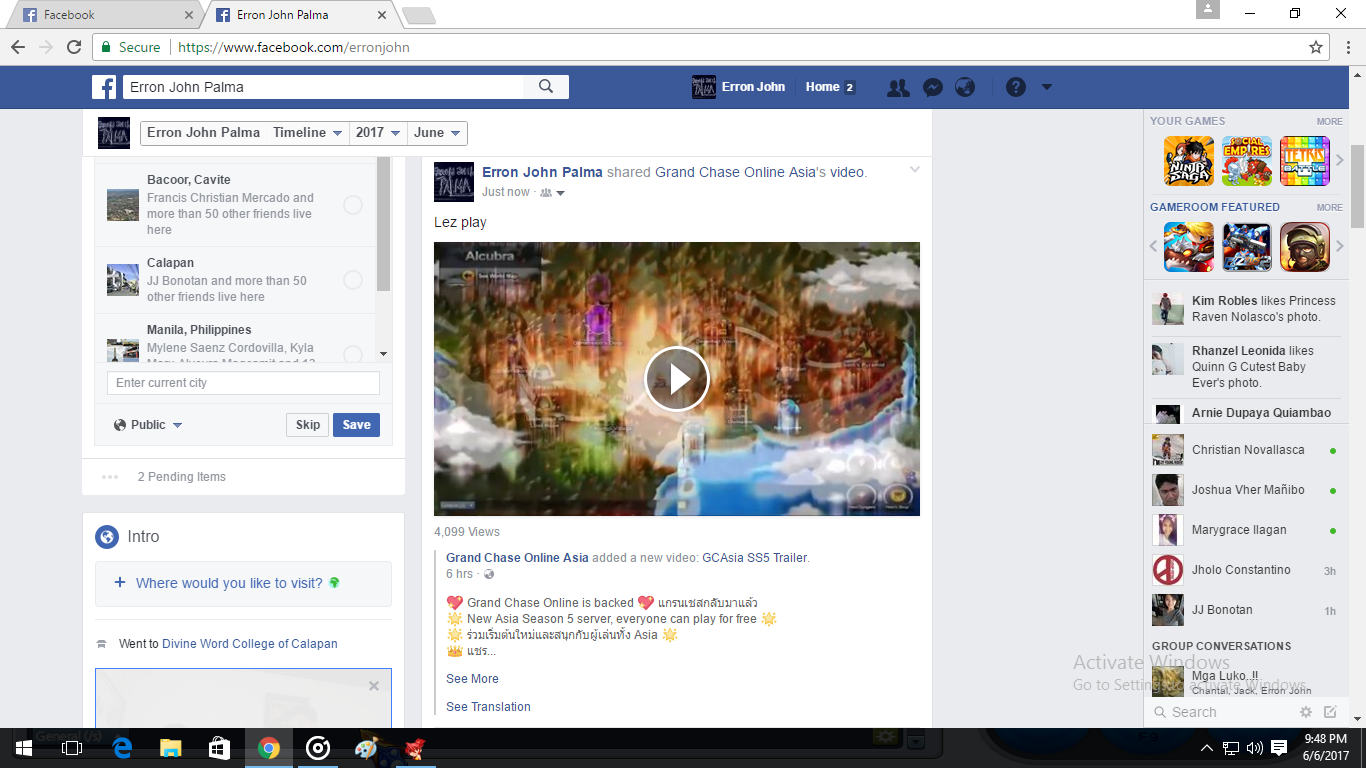This screenshot has width=1366, height=768.
Task: Bookmark this page with the star icon
Action: pos(1316,47)
